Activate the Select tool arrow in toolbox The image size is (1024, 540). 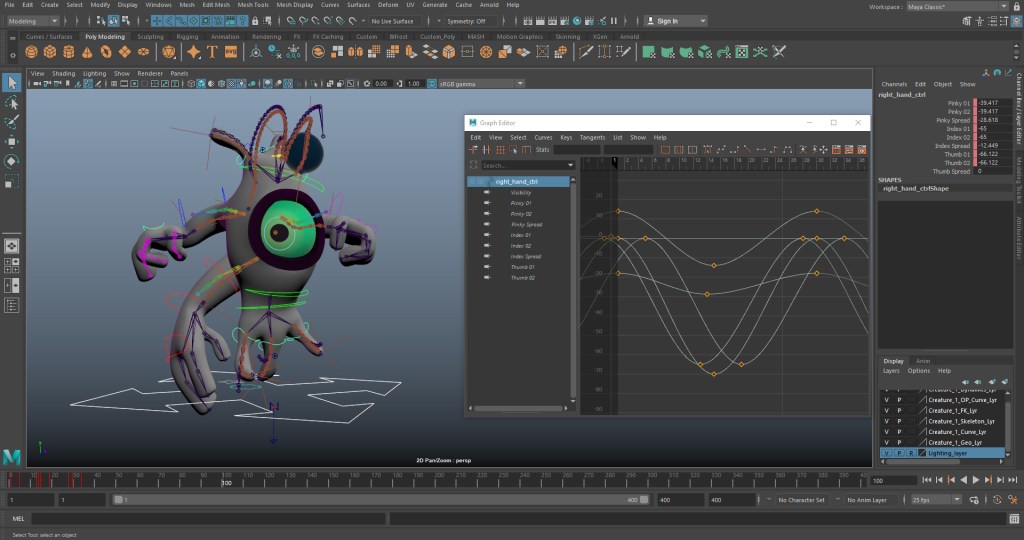pyautogui.click(x=11, y=83)
